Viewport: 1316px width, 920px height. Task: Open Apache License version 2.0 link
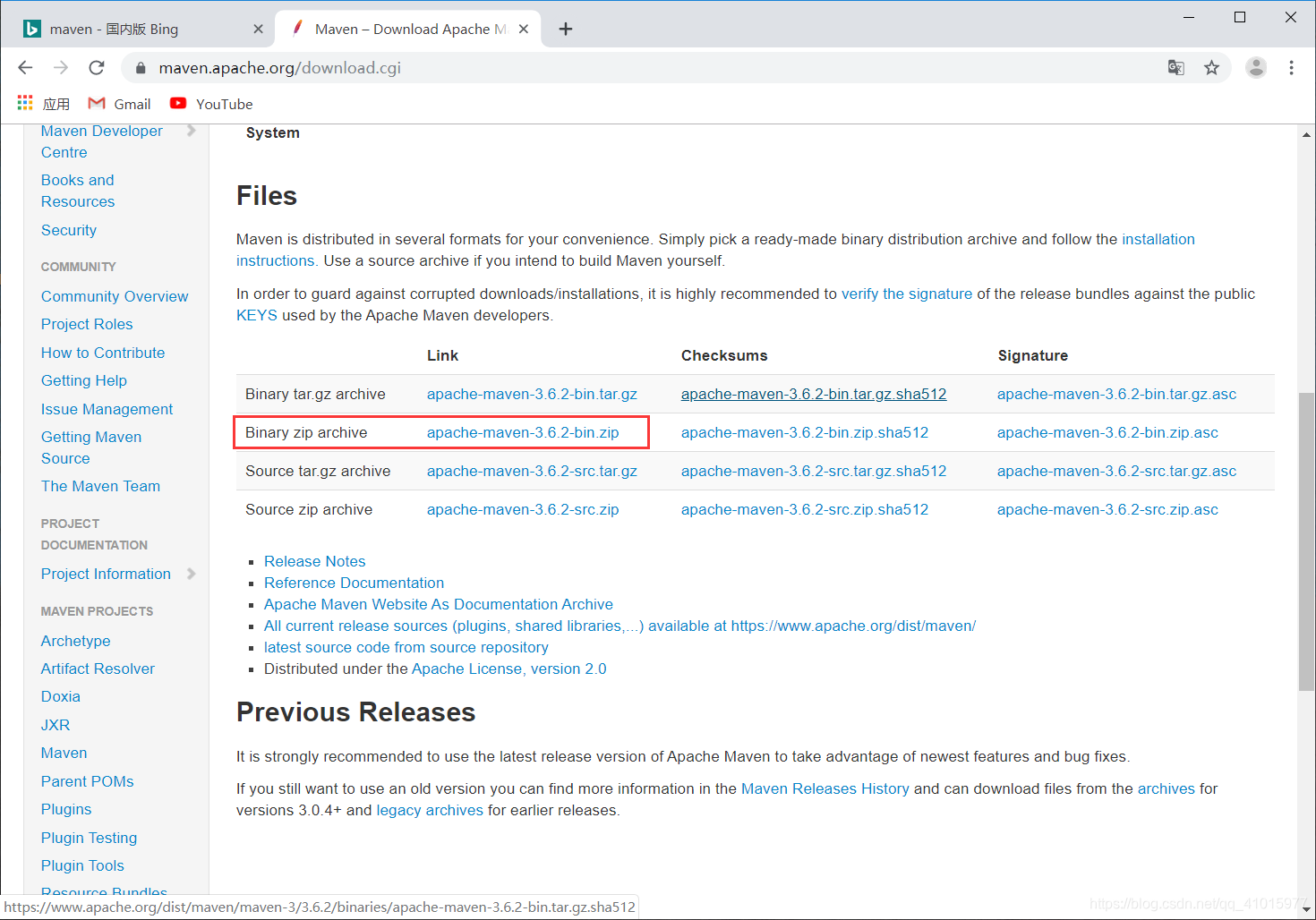point(508,669)
